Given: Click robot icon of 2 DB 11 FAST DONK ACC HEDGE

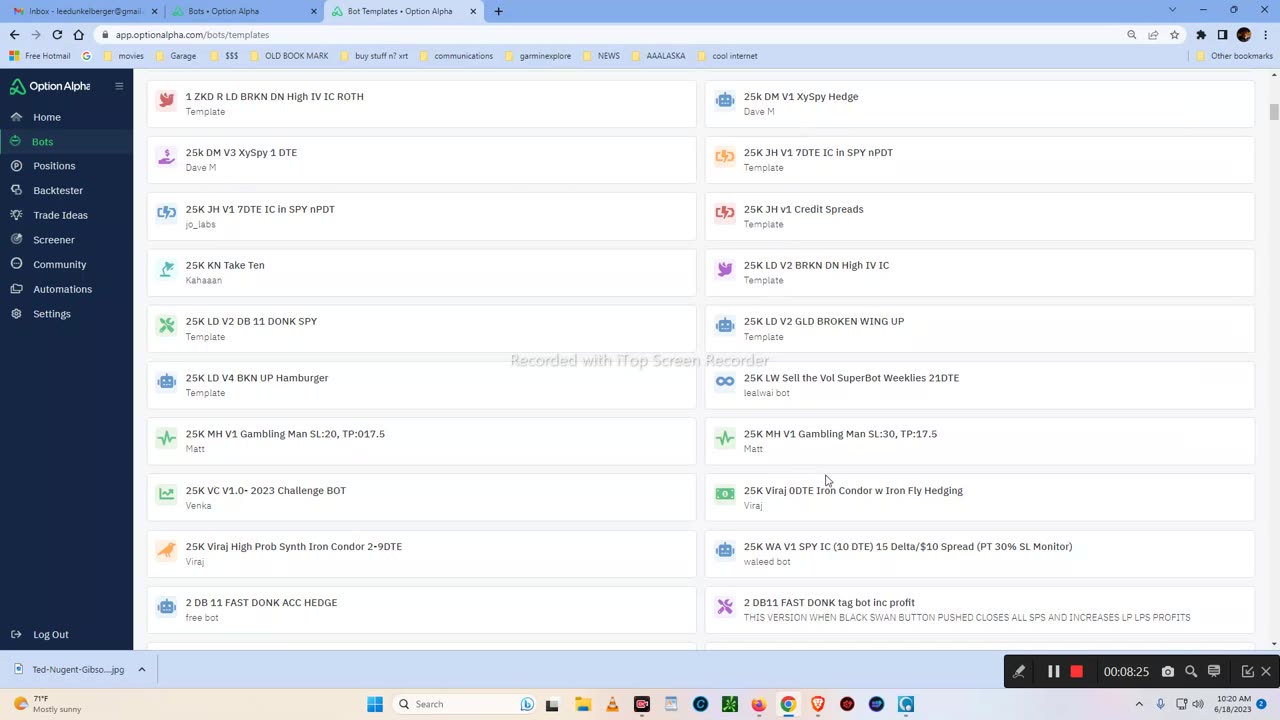Looking at the screenshot, I should click(167, 606).
